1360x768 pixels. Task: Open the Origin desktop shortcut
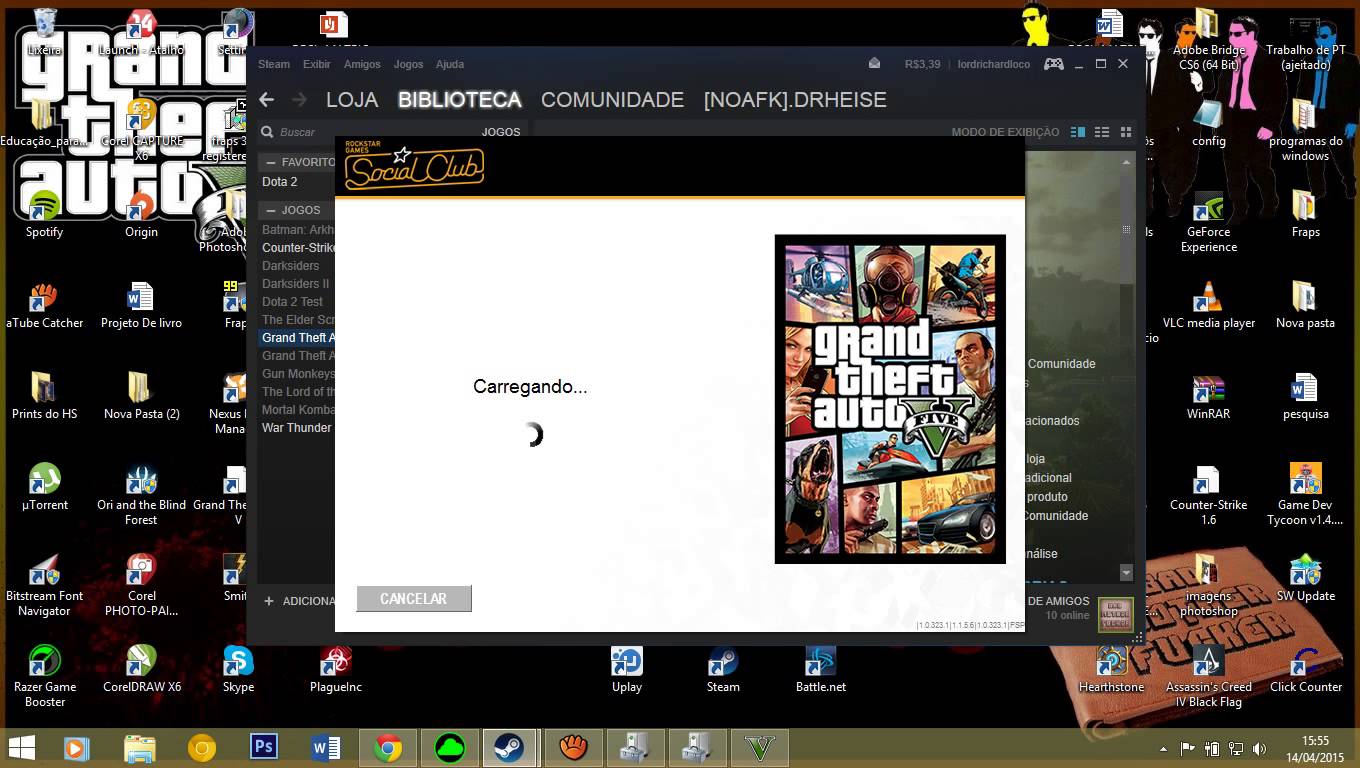141,214
